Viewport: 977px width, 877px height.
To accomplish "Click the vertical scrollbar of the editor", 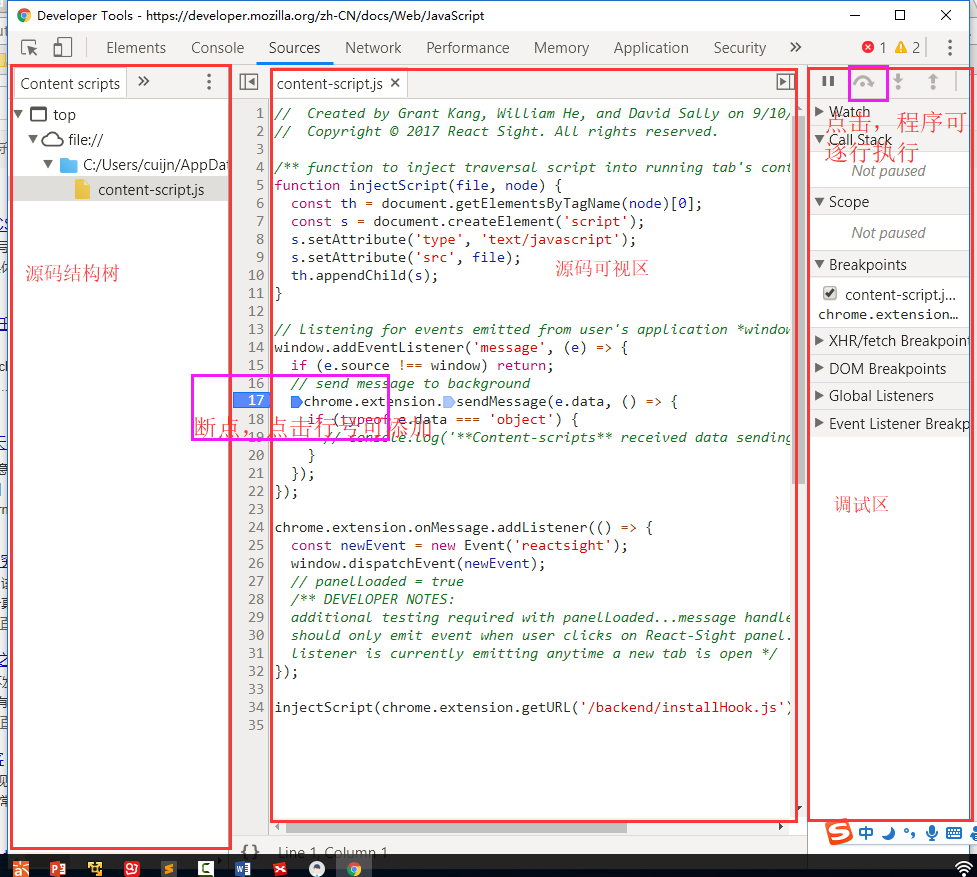I will 798,299.
